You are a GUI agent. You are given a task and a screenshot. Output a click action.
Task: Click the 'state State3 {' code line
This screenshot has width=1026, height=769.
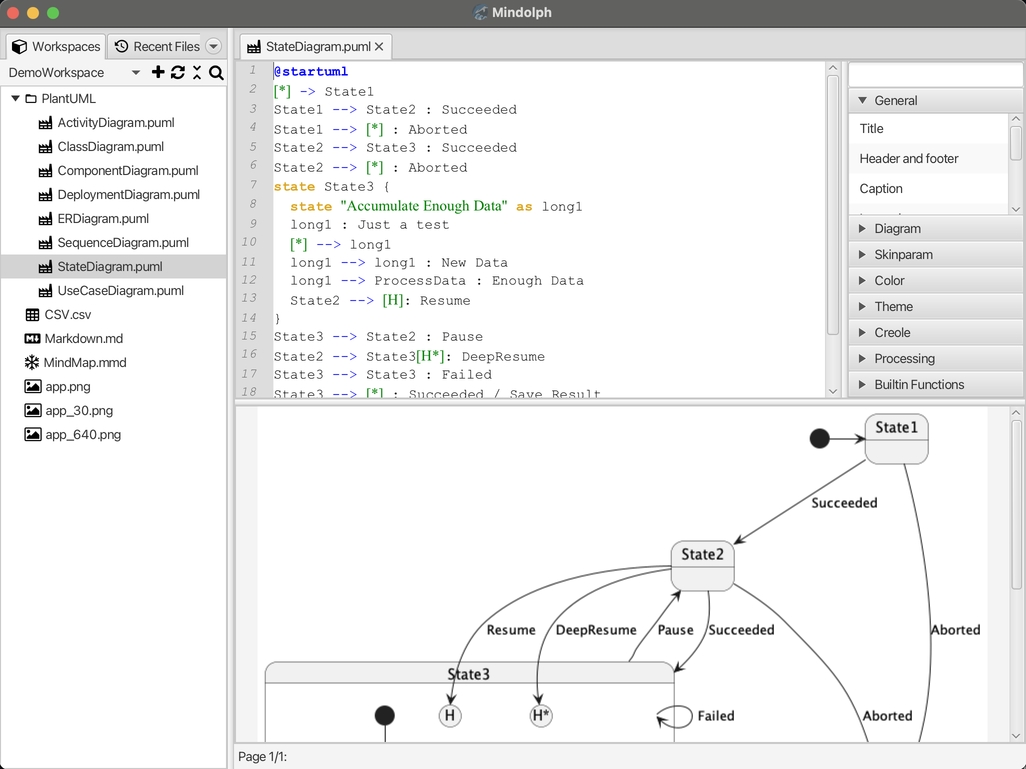[331, 187]
